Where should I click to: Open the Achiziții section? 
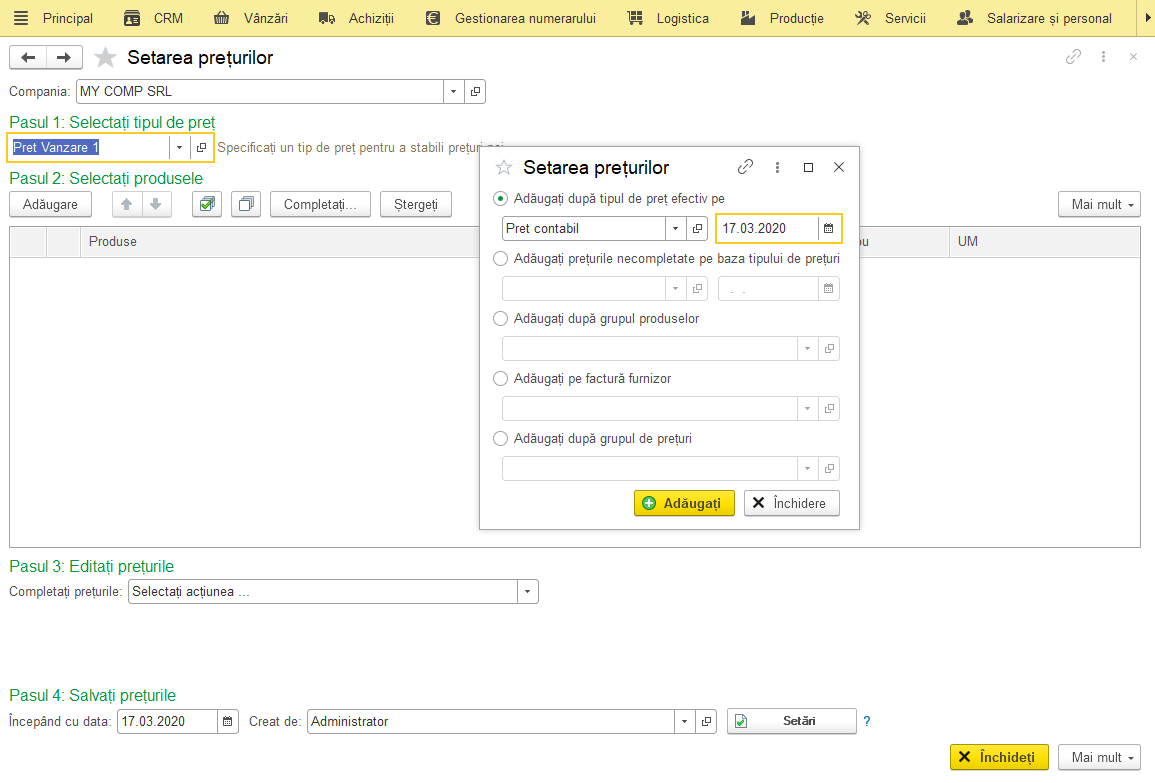coord(357,18)
